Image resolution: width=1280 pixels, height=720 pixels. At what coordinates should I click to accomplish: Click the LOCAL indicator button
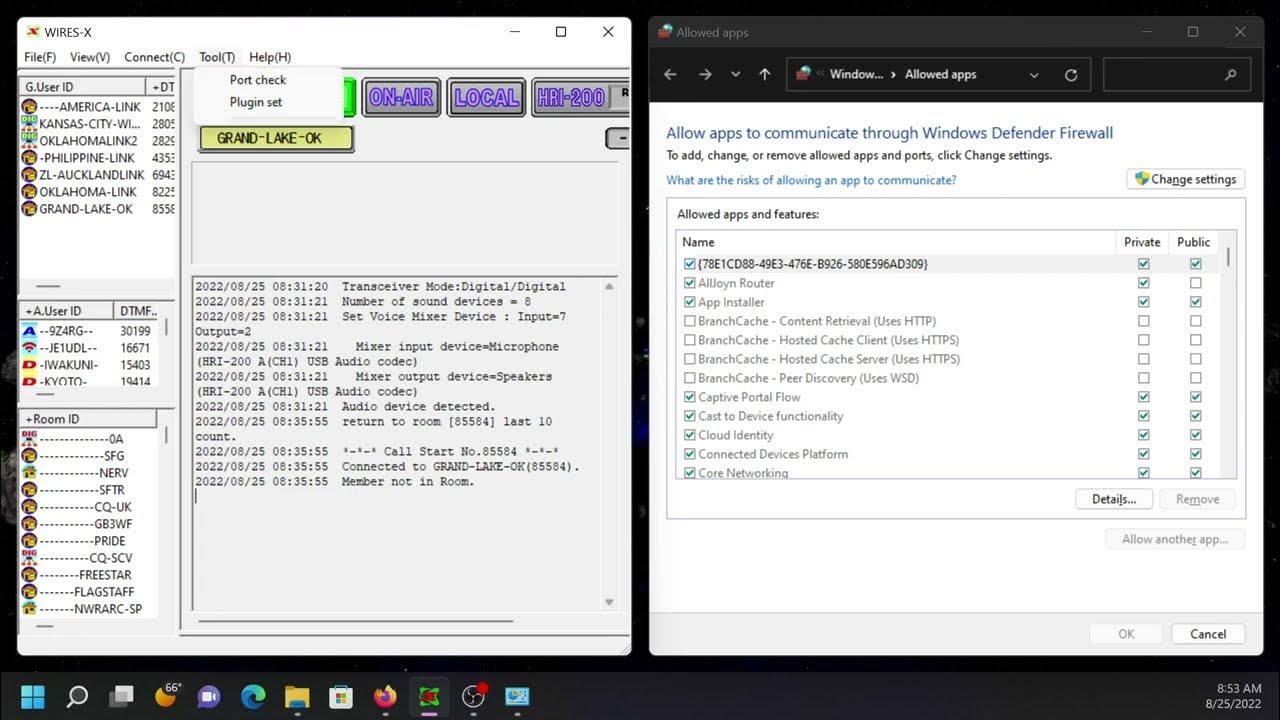click(x=486, y=97)
